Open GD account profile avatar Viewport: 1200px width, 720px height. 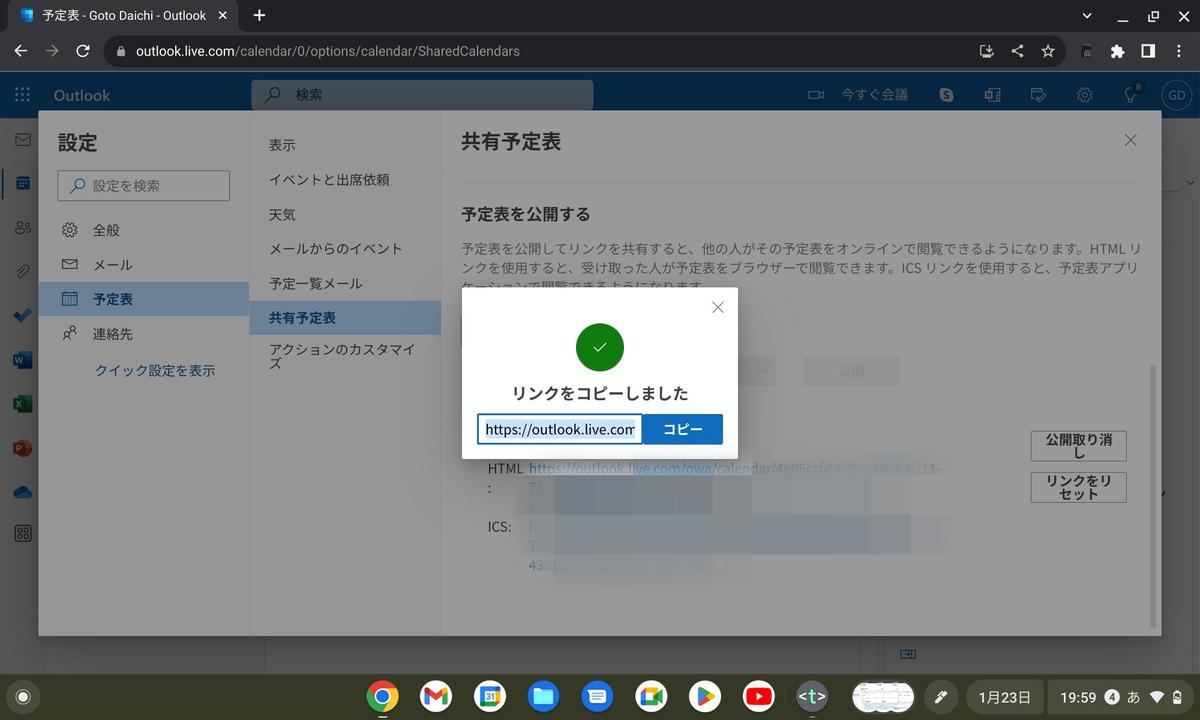pos(1177,95)
